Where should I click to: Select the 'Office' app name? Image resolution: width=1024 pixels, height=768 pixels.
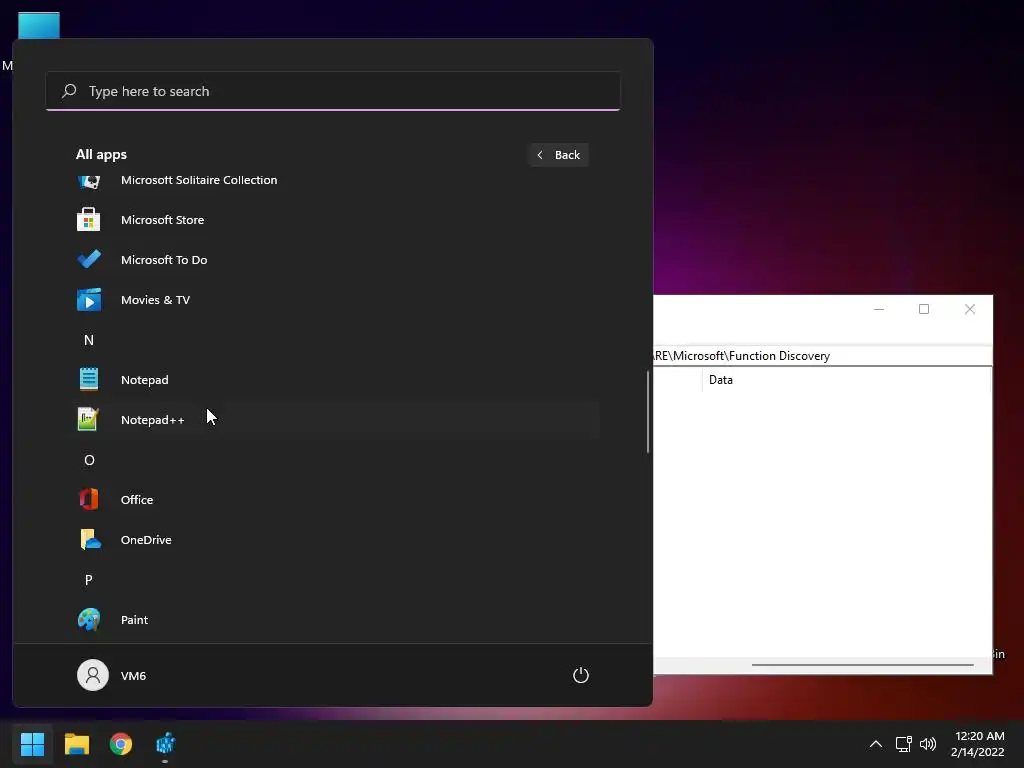click(137, 500)
